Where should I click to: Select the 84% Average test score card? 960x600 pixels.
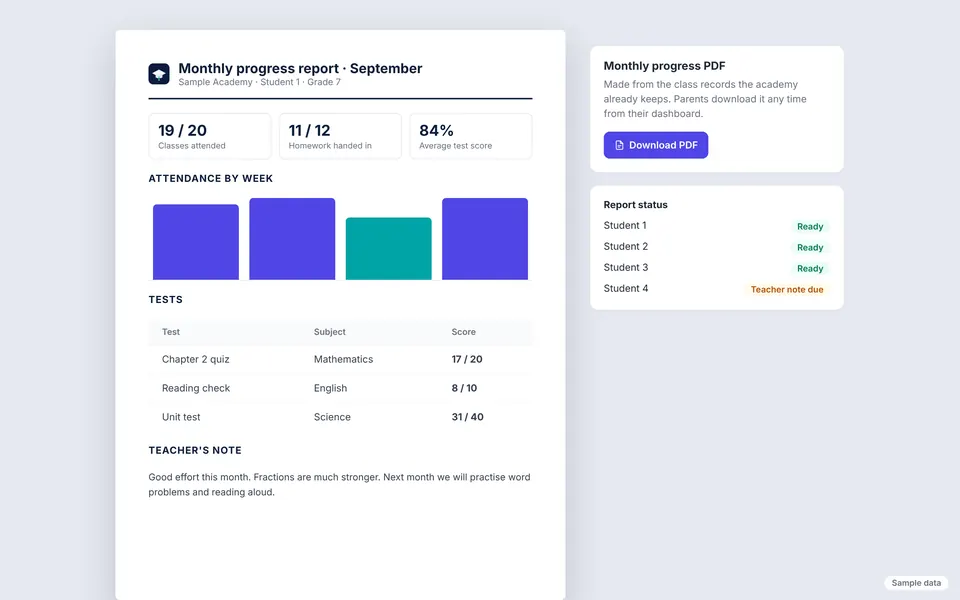click(471, 136)
